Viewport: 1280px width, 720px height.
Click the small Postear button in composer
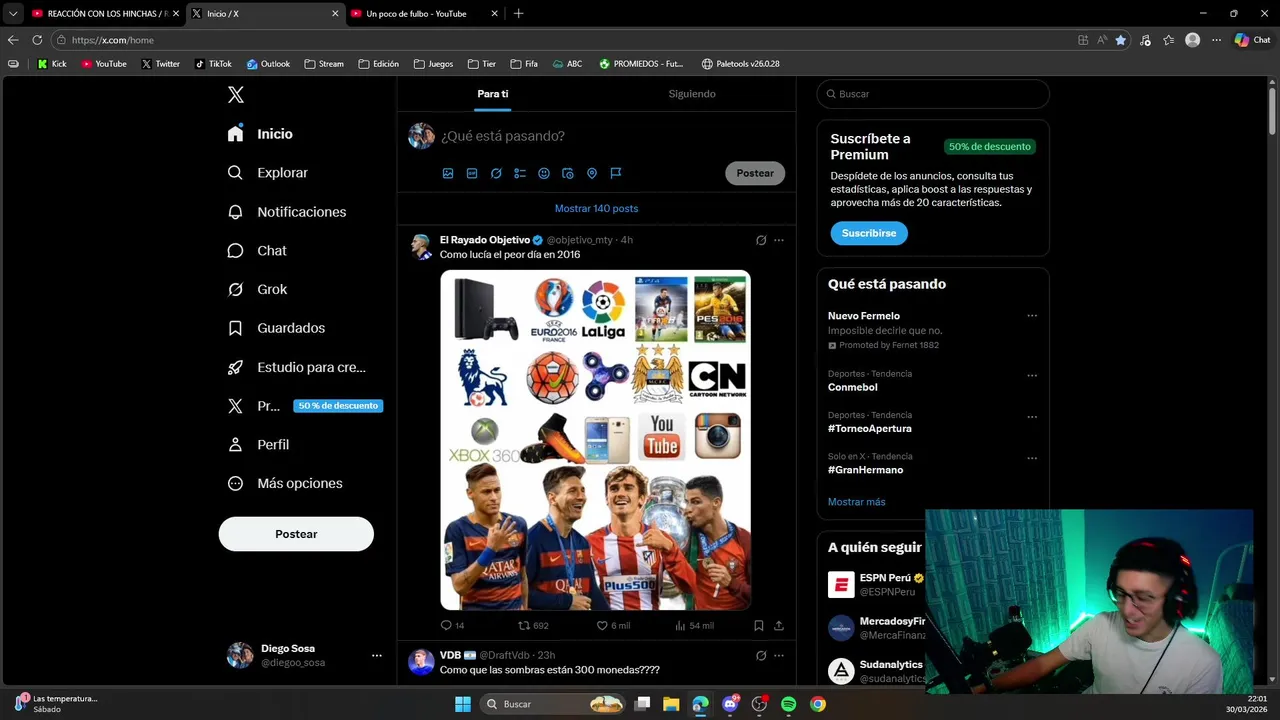pos(755,173)
